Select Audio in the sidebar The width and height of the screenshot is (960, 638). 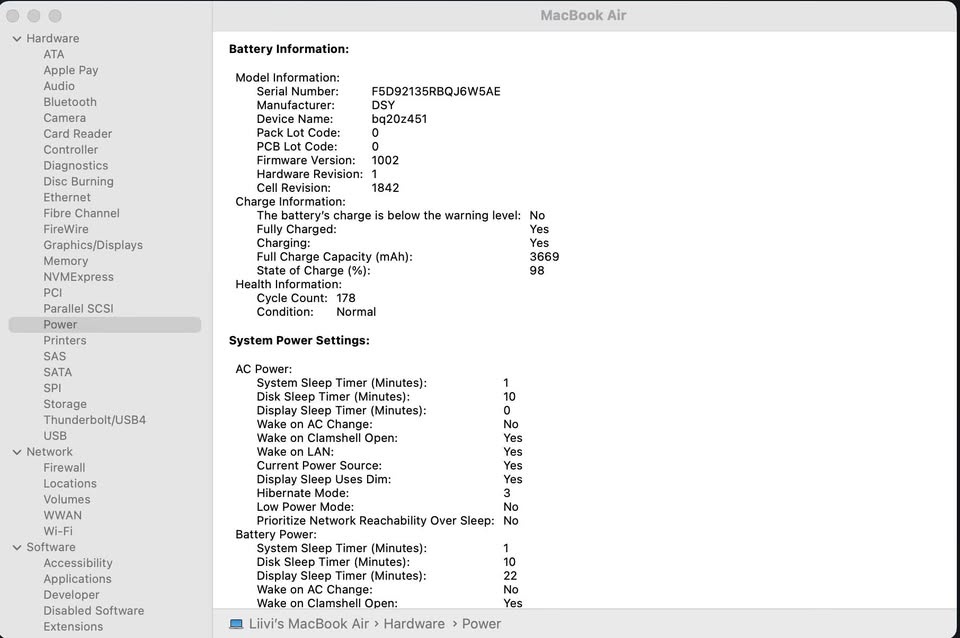59,86
